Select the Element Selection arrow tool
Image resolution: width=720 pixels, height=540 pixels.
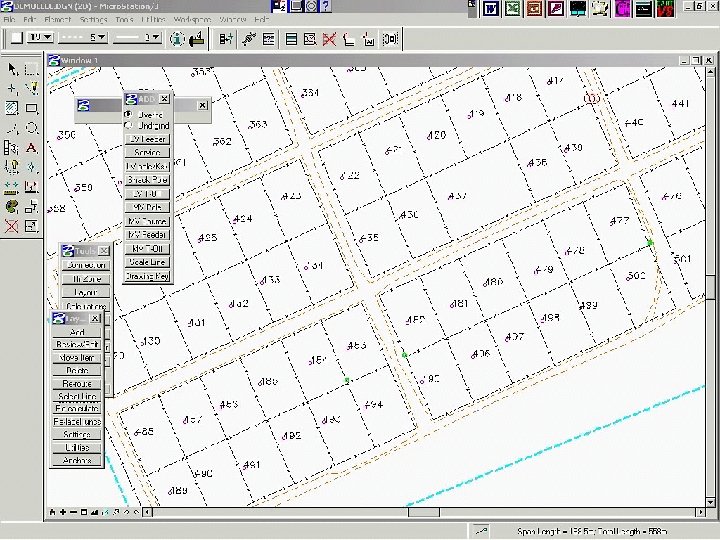12,69
